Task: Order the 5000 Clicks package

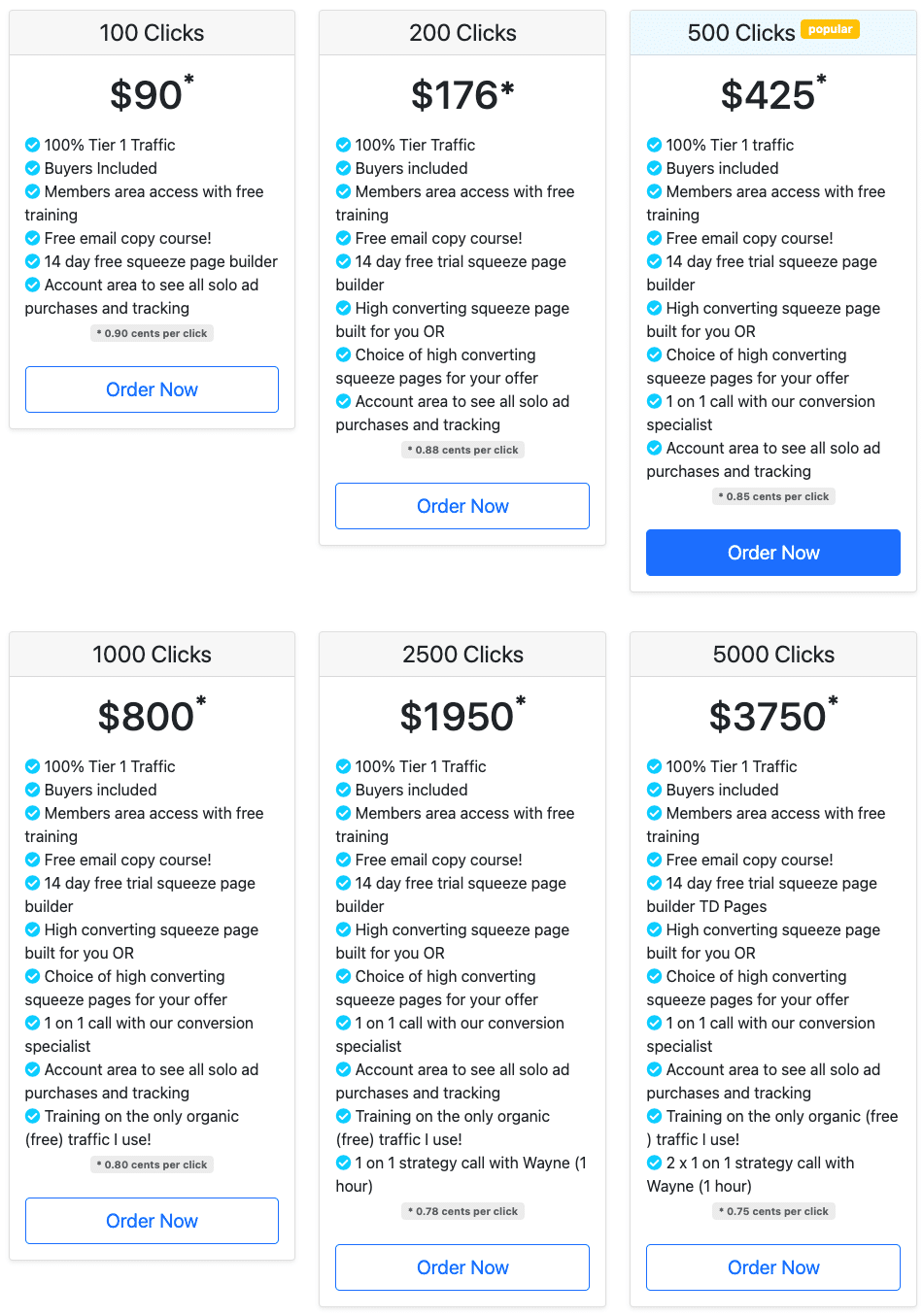Action: tap(773, 1267)
